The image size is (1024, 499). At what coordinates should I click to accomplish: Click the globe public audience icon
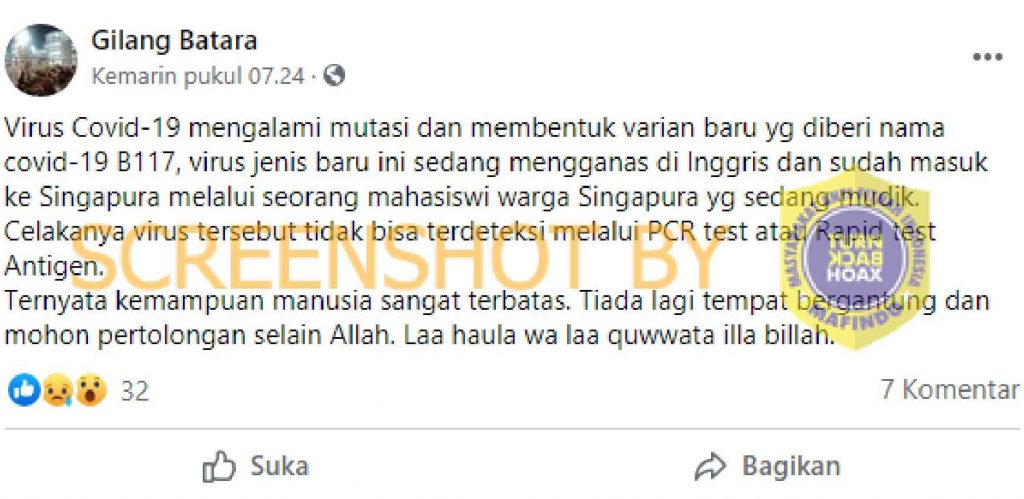click(334, 76)
